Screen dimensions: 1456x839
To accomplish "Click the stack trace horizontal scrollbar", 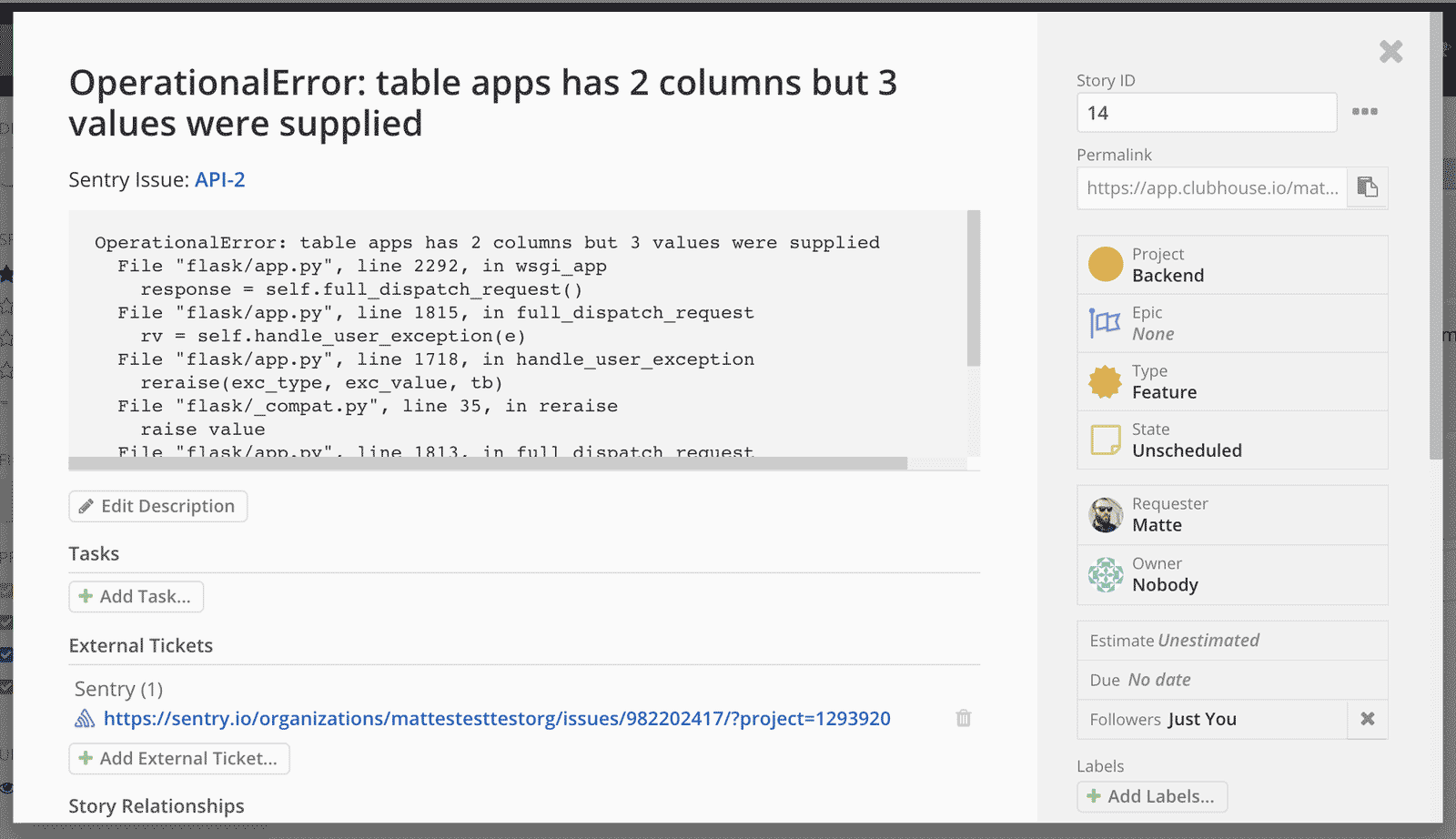I will pos(488,463).
